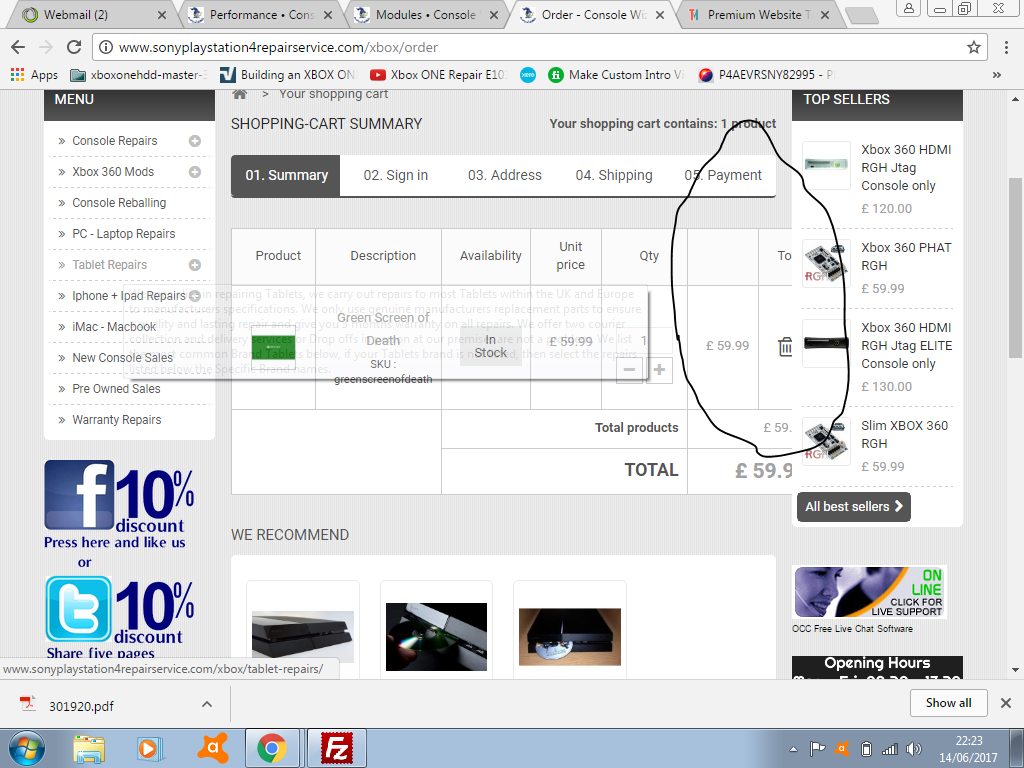Expand Xbox 360 Mods submenu
This screenshot has width=1024, height=768.
[195, 172]
